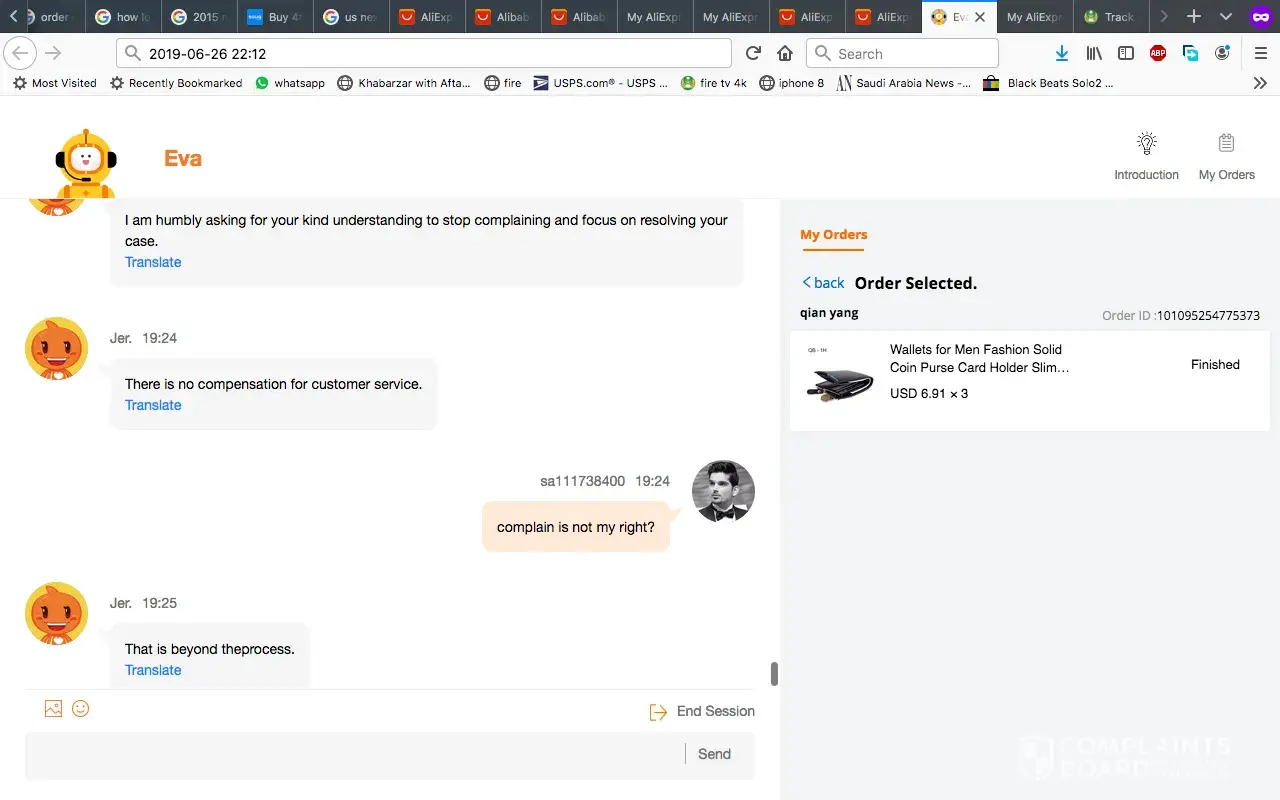The image size is (1280, 800).
Task: Show all tabs dropdown arrow
Action: pos(1226,17)
